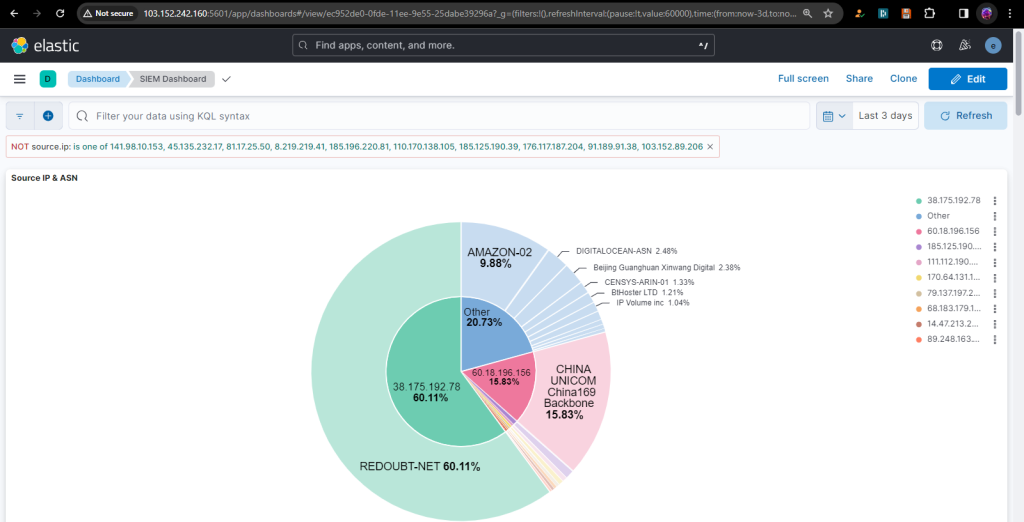Open the browser extensions puzzle icon
Image resolution: width=1024 pixels, height=522 pixels.
pos(929,13)
